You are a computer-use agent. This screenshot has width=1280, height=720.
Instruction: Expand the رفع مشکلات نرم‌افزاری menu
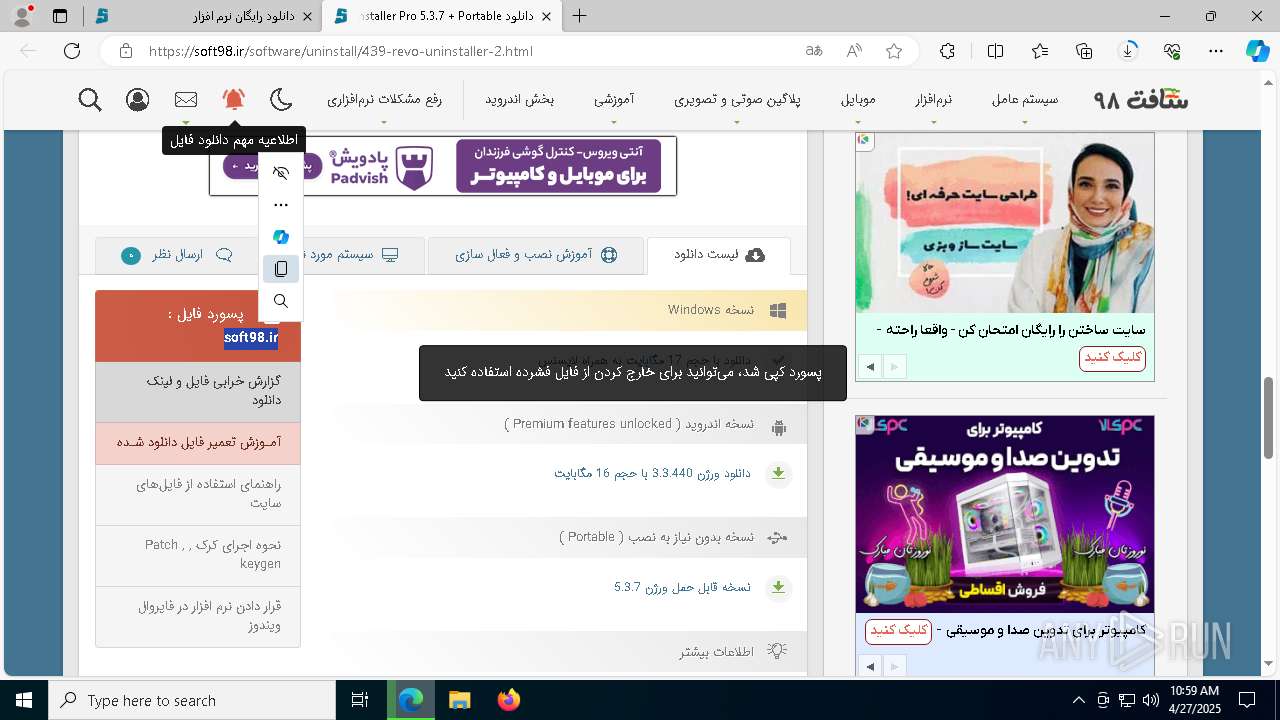384,99
